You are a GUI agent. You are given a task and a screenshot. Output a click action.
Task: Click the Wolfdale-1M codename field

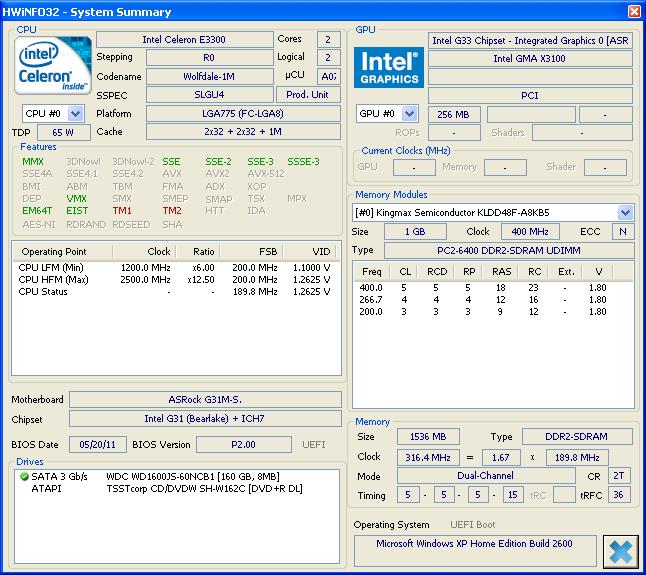click(209, 77)
